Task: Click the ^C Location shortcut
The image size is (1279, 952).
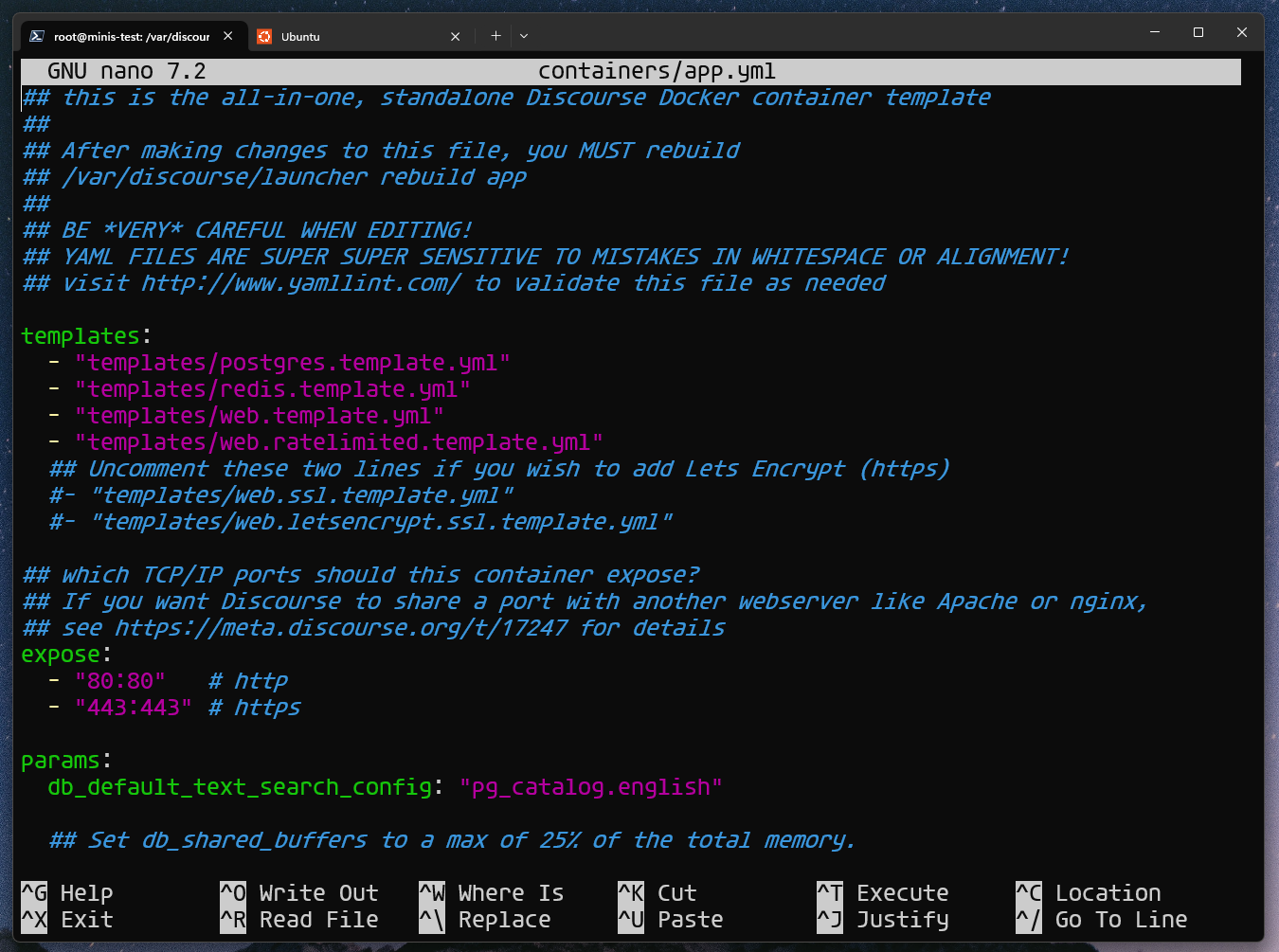Action: point(1089,893)
